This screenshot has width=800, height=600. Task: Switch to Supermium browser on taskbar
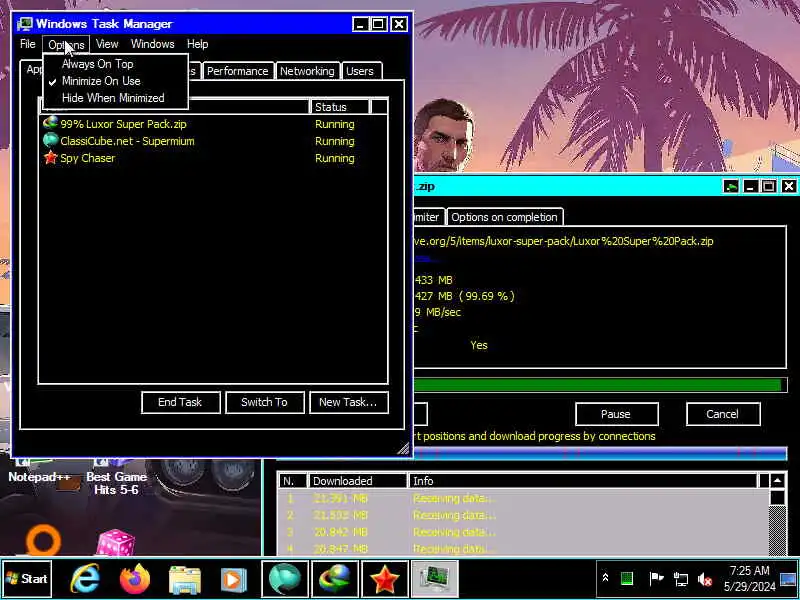click(285, 579)
